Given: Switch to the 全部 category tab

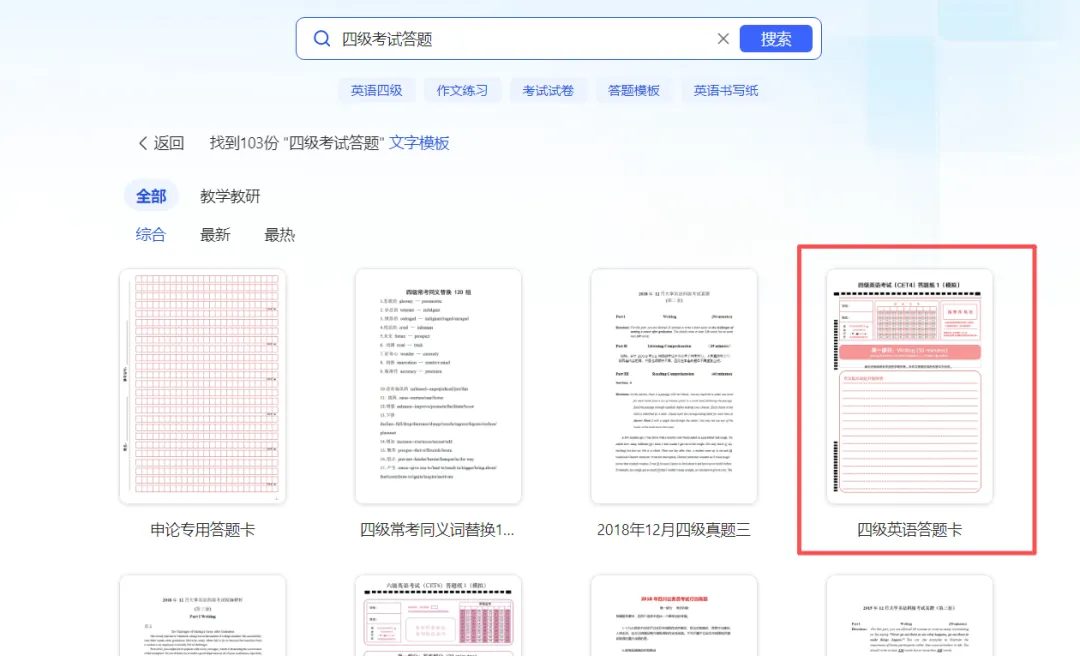Looking at the screenshot, I should [151, 196].
